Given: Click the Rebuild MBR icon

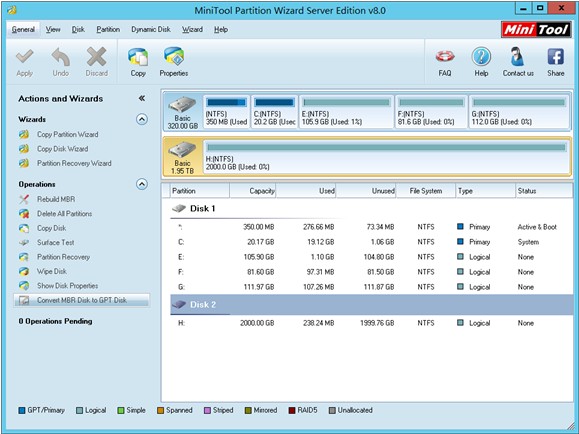Looking at the screenshot, I should (x=24, y=199).
